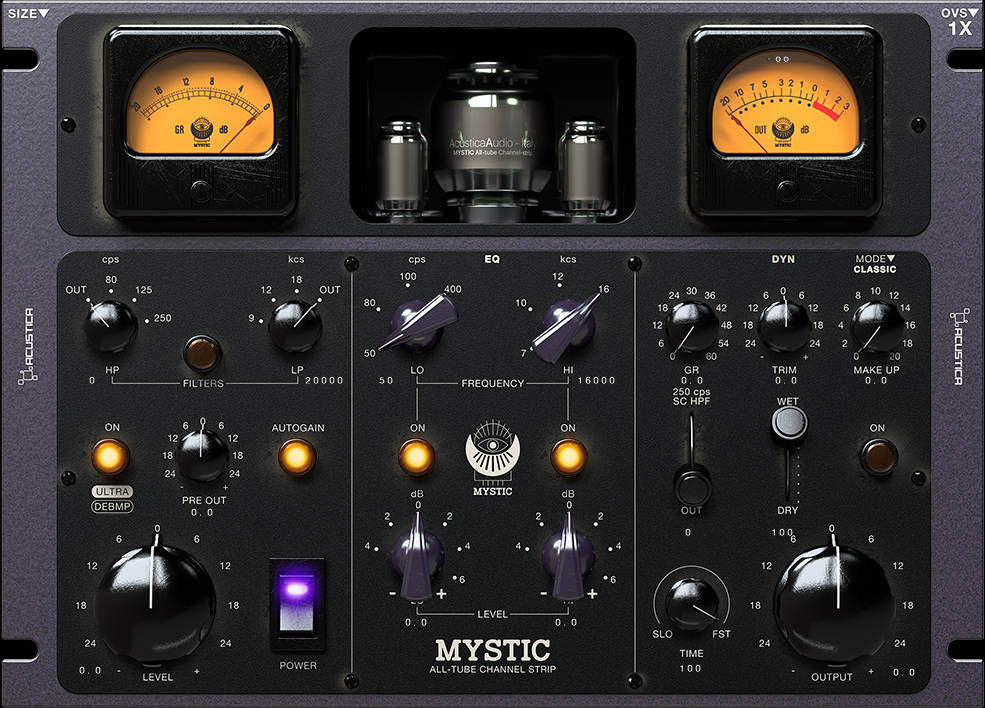
Task: Click the LO frequency readout 50
Action: tap(386, 381)
